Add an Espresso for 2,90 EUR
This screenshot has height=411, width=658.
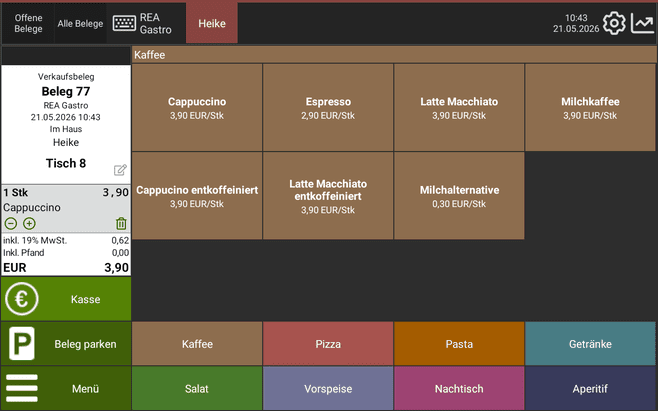[328, 107]
